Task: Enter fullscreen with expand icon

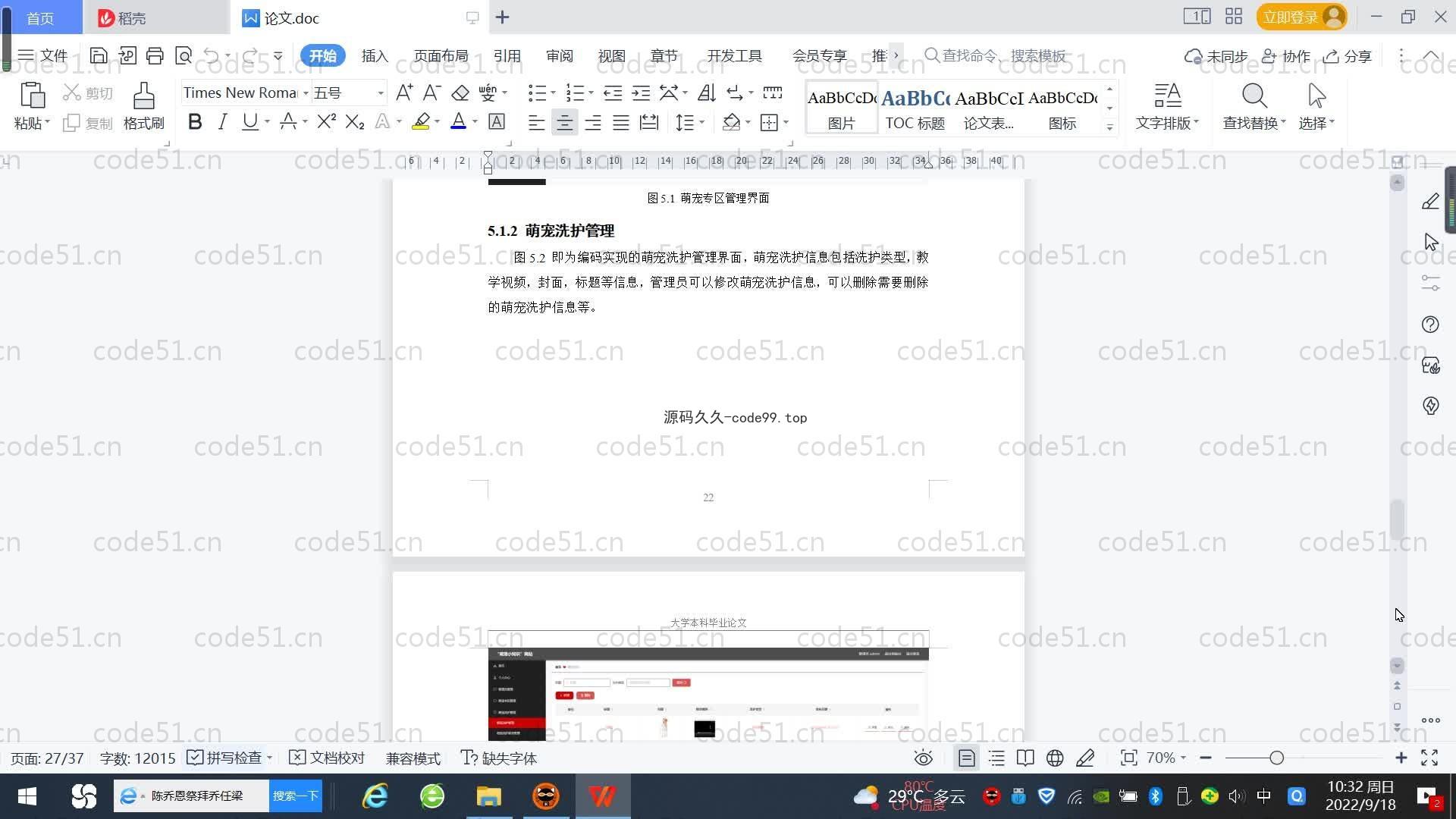Action: click(x=1429, y=758)
